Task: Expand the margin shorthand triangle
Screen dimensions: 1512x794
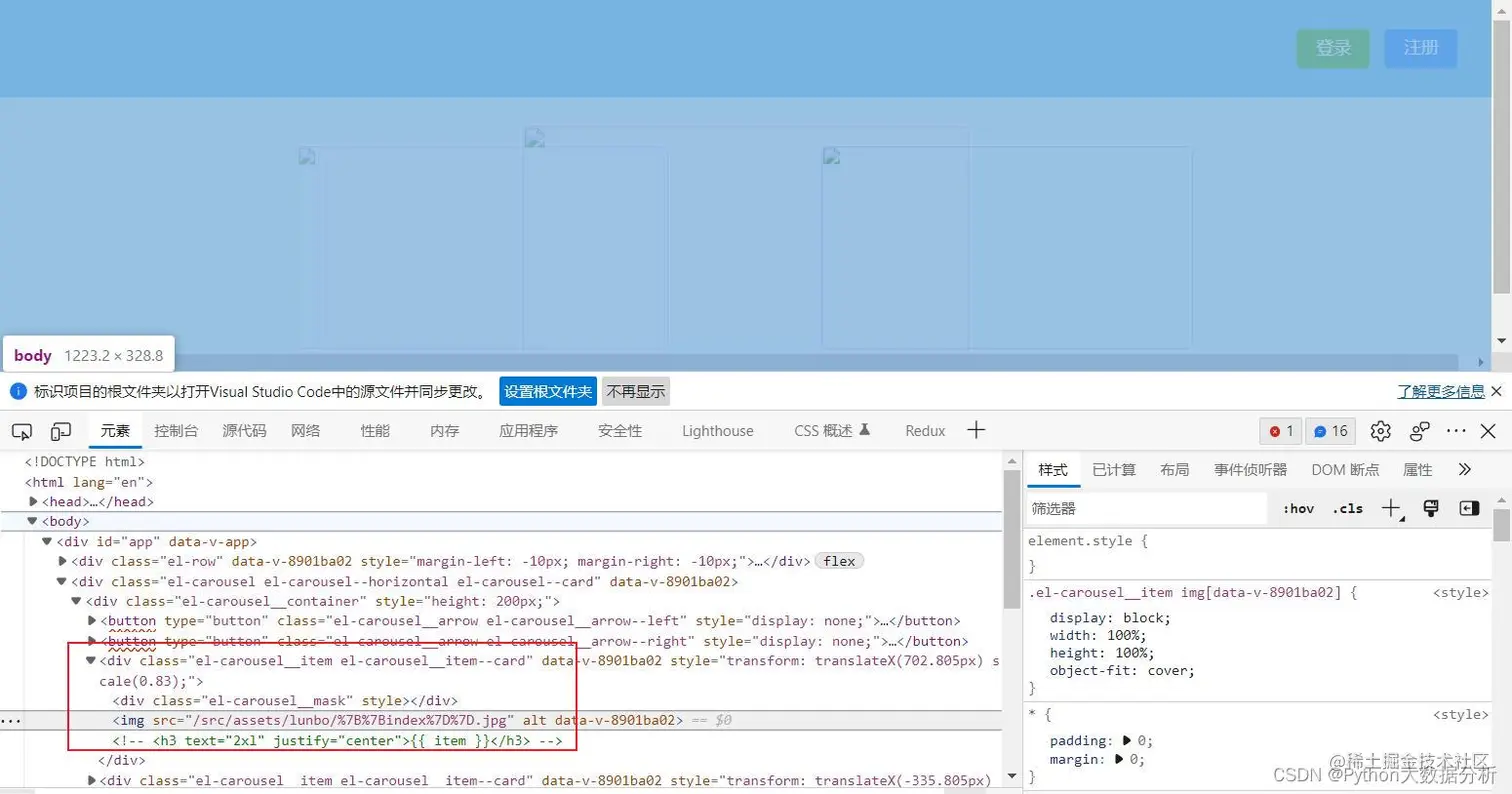Action: [x=1119, y=759]
